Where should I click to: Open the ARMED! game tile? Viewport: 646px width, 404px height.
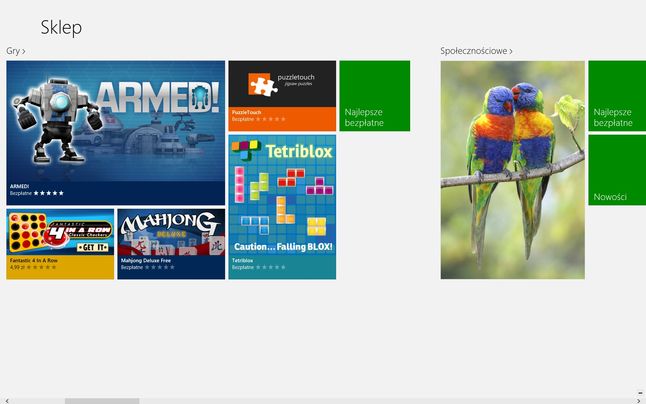point(116,133)
